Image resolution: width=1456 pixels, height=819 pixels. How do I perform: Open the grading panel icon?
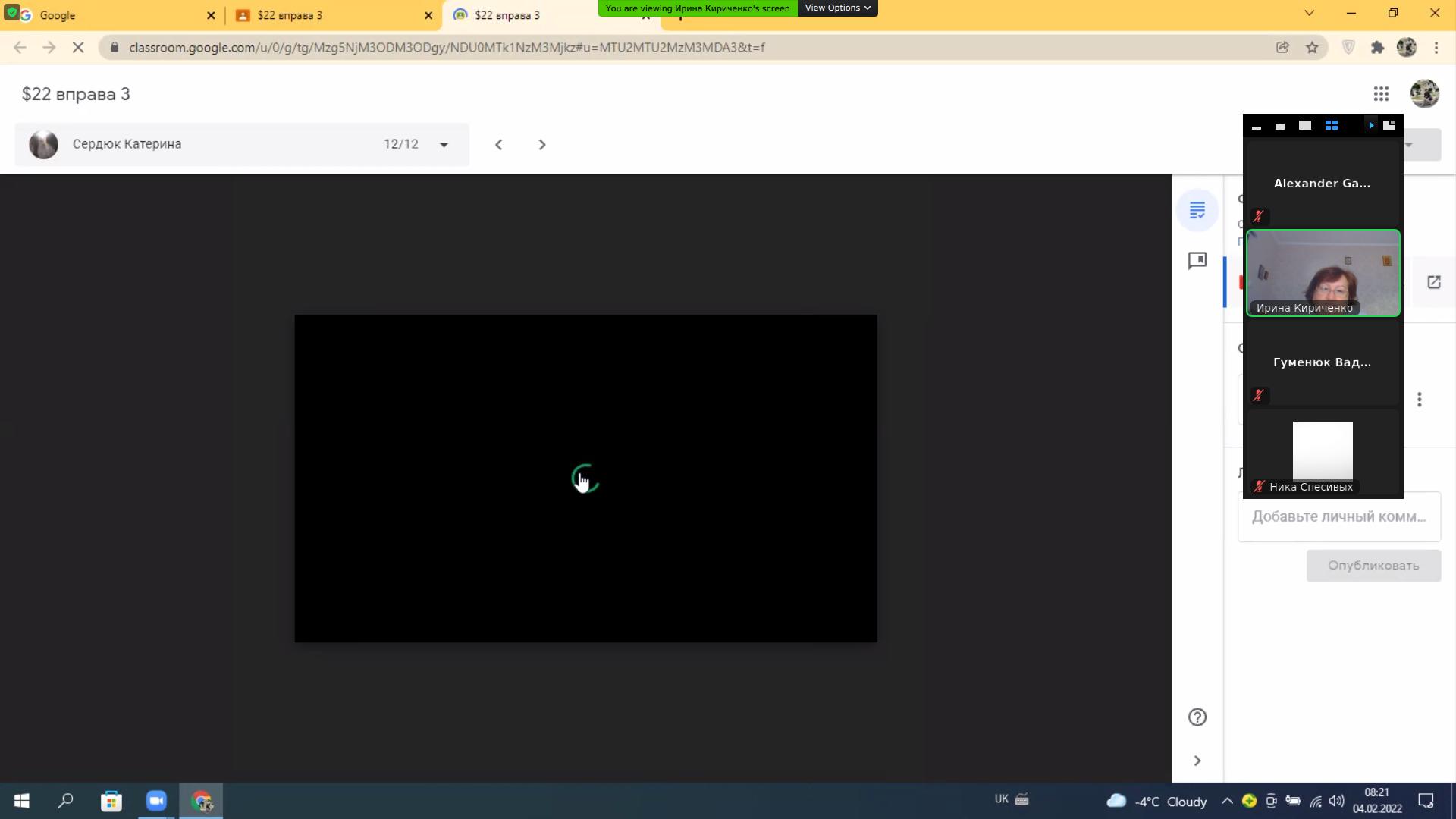coord(1197,210)
